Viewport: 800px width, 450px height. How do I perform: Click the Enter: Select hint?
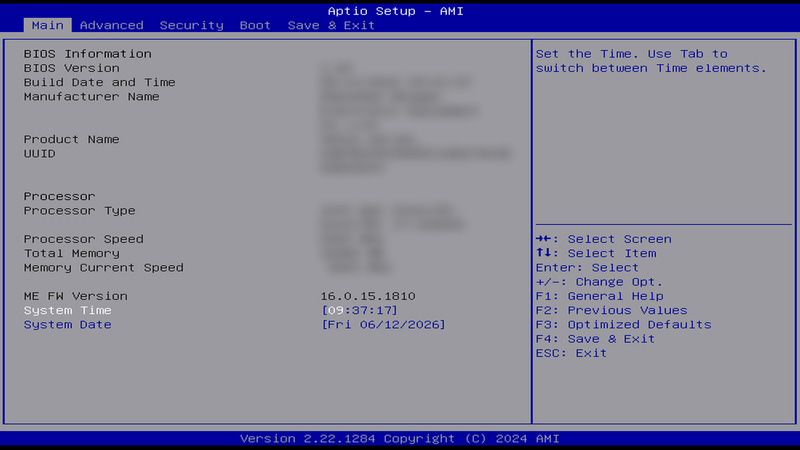coord(587,268)
